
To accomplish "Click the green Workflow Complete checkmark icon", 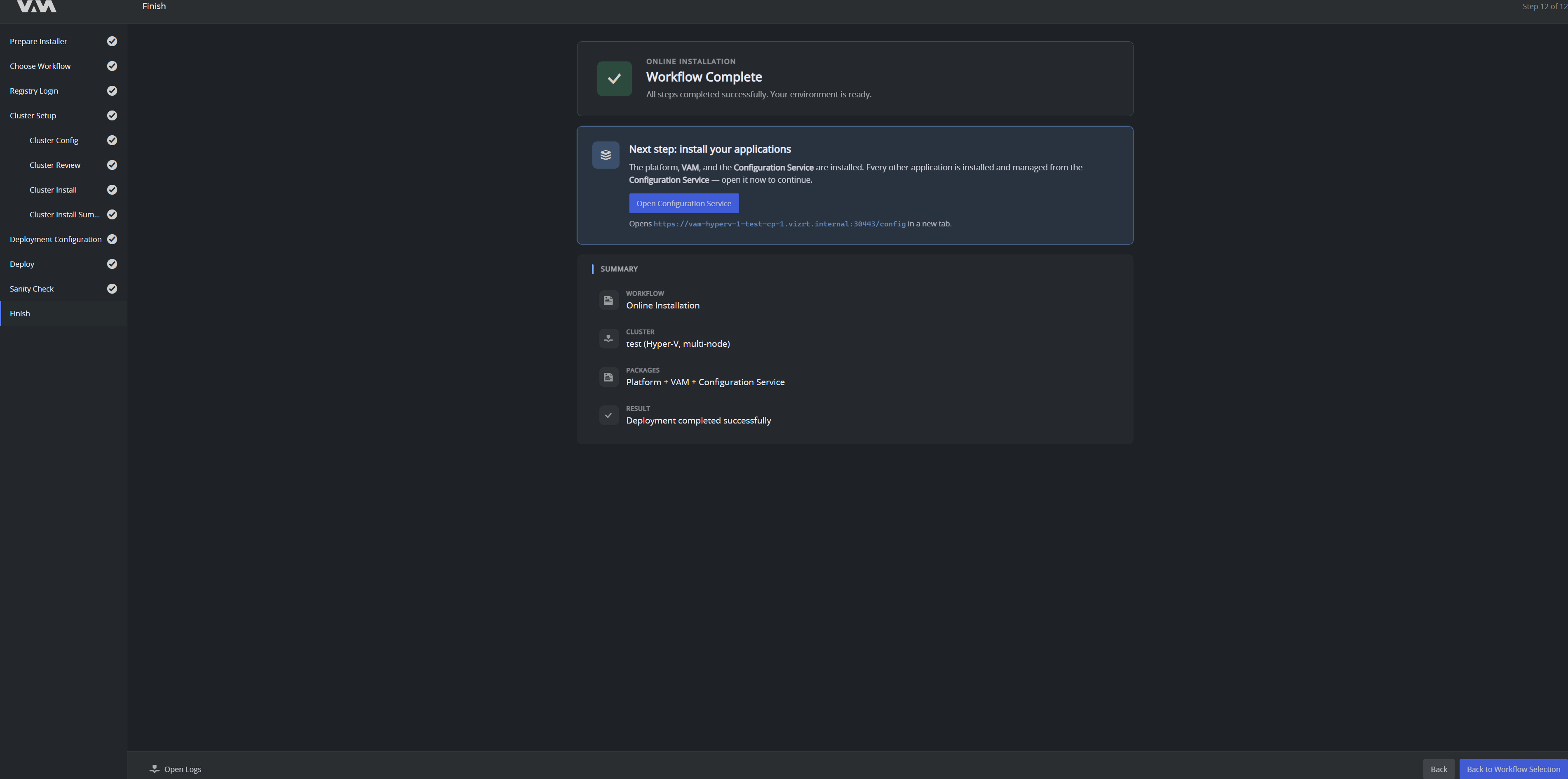I will 614,79.
